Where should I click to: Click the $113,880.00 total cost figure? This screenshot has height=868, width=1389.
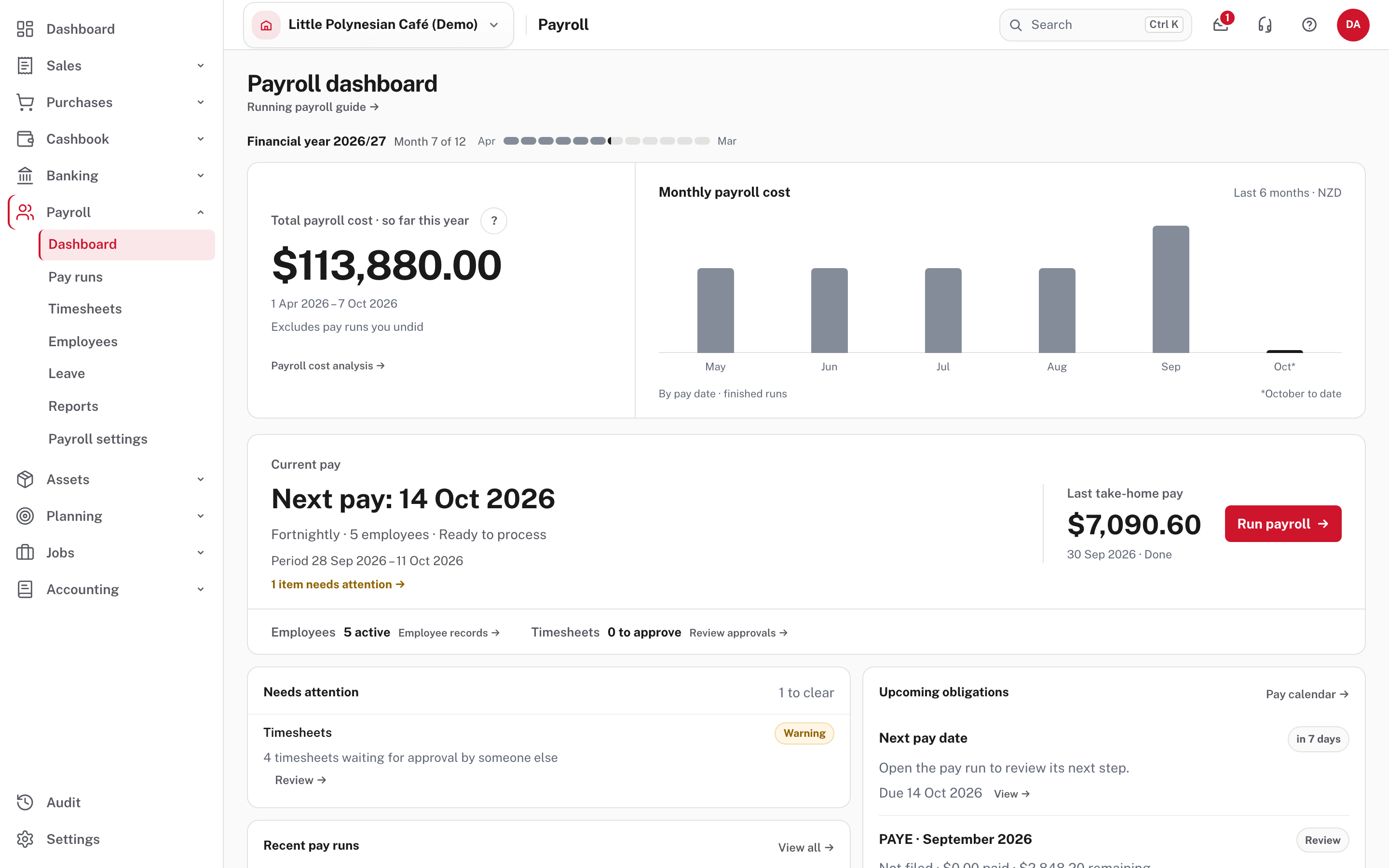click(386, 265)
